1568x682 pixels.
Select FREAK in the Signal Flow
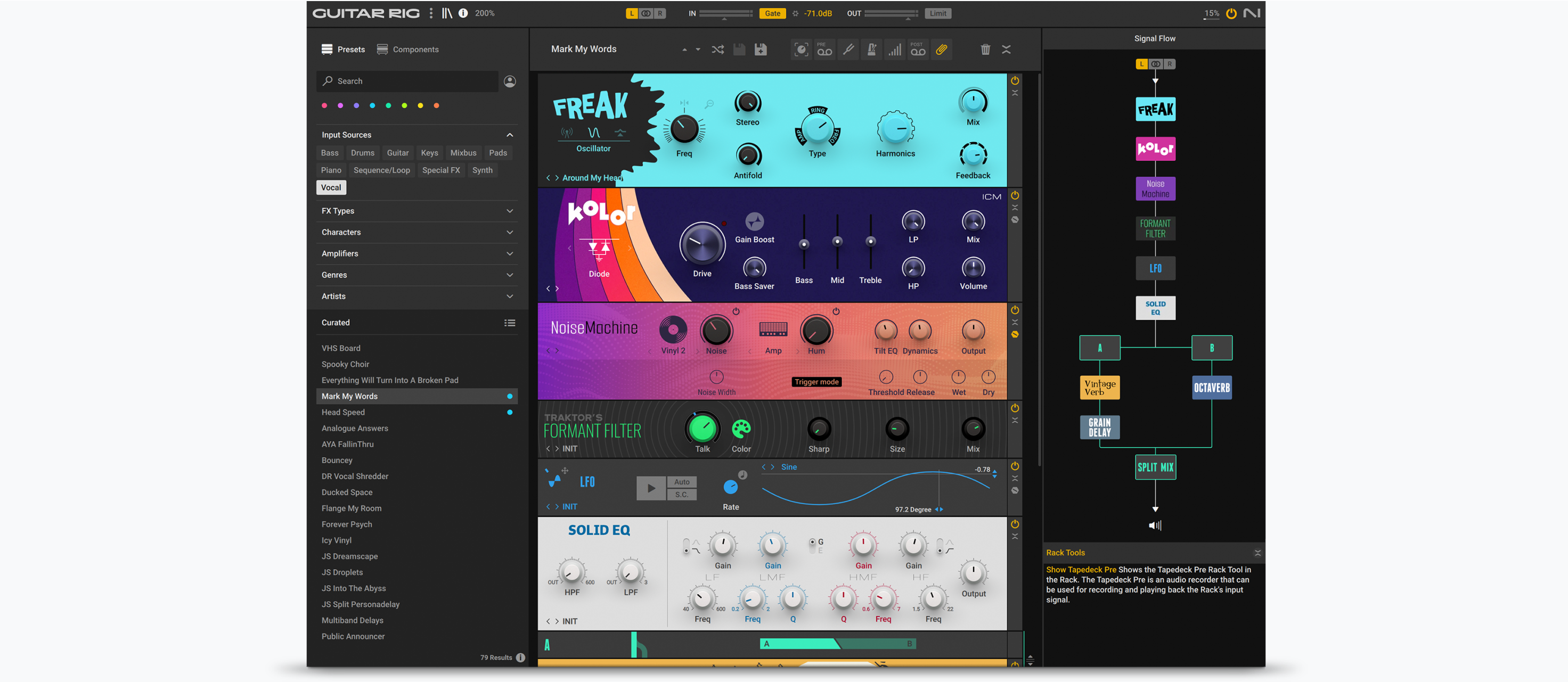click(x=1155, y=110)
